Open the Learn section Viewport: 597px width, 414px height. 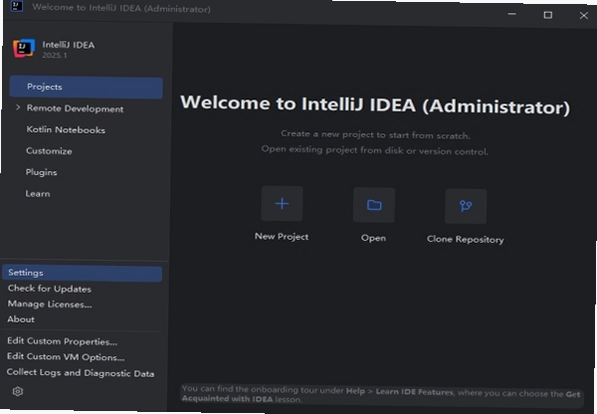pos(38,193)
